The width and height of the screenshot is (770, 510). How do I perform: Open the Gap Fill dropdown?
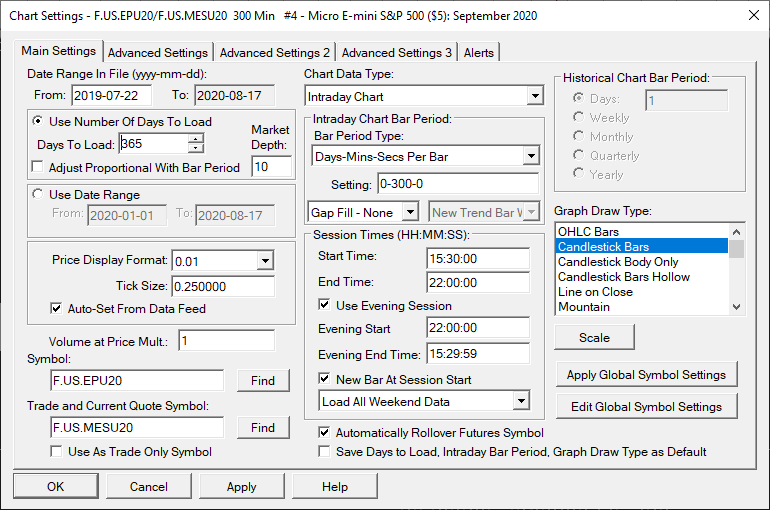tap(410, 212)
